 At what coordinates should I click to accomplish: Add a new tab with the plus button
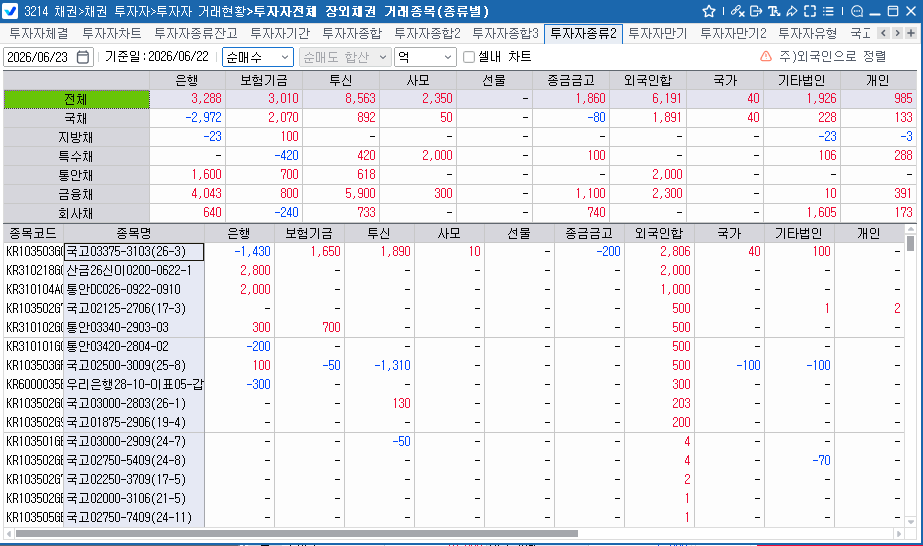coord(911,33)
